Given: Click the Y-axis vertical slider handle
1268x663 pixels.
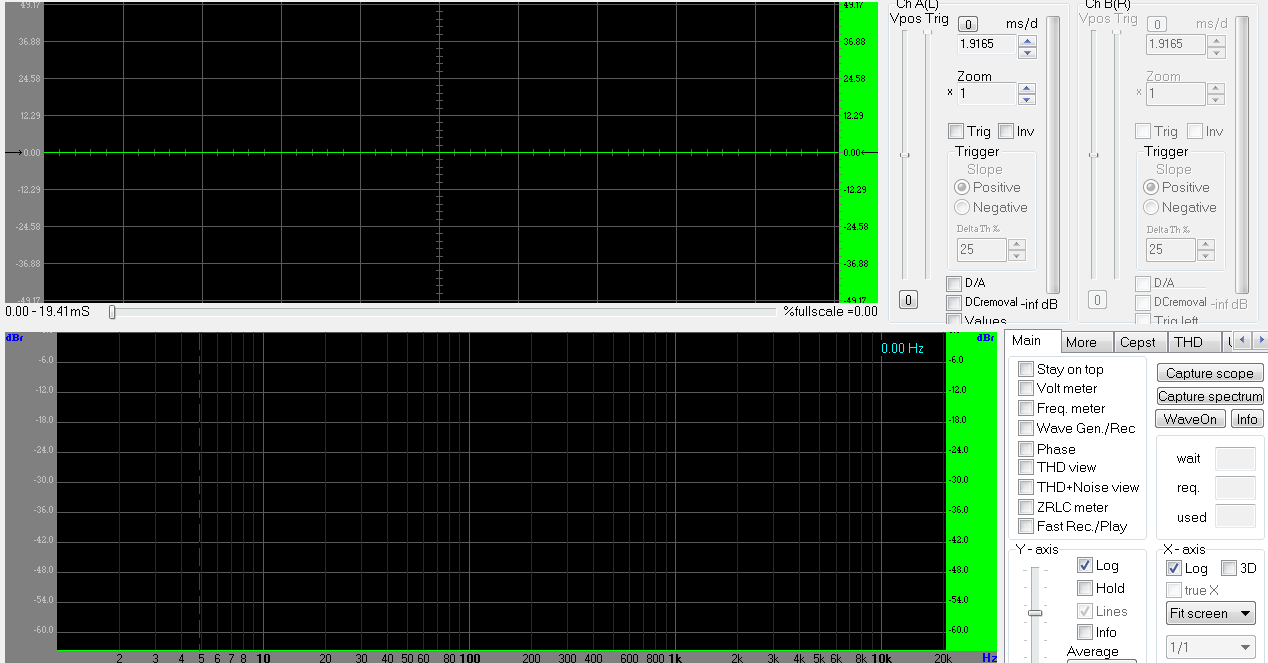Looking at the screenshot, I should [1035, 612].
